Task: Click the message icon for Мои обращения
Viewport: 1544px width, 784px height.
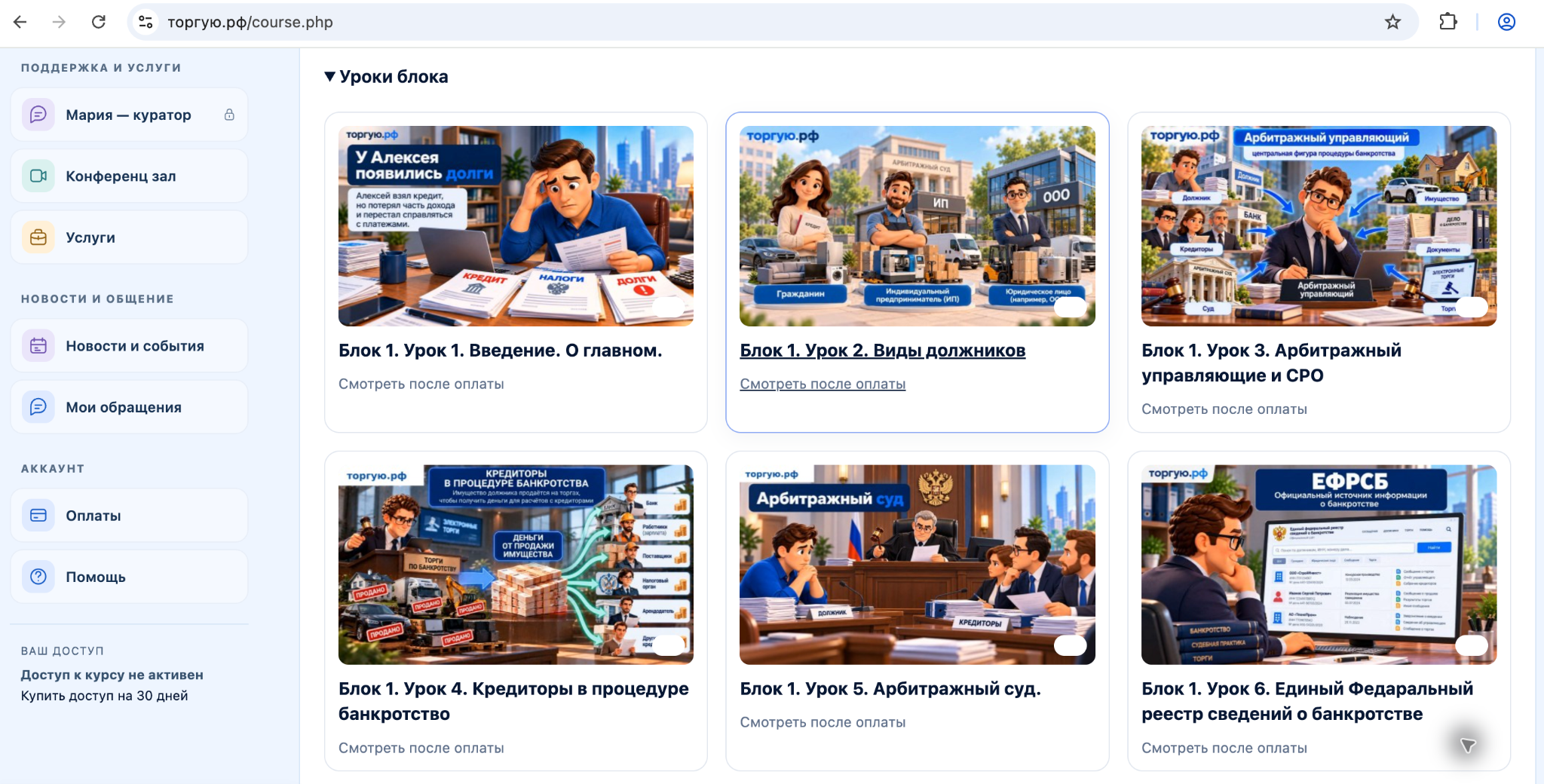Action: [x=38, y=407]
